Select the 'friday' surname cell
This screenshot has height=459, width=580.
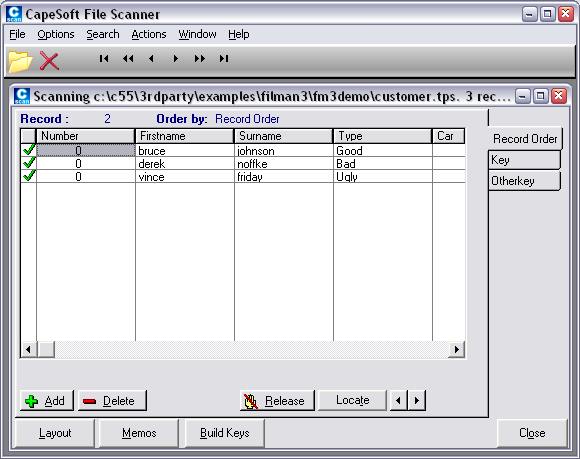click(284, 176)
